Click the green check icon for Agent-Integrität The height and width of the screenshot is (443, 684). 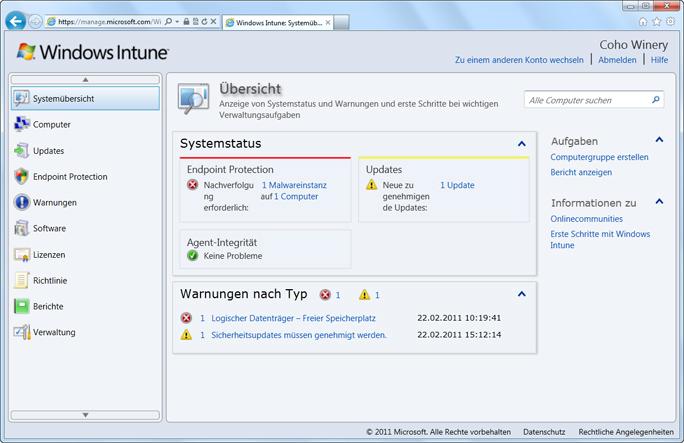(192, 256)
